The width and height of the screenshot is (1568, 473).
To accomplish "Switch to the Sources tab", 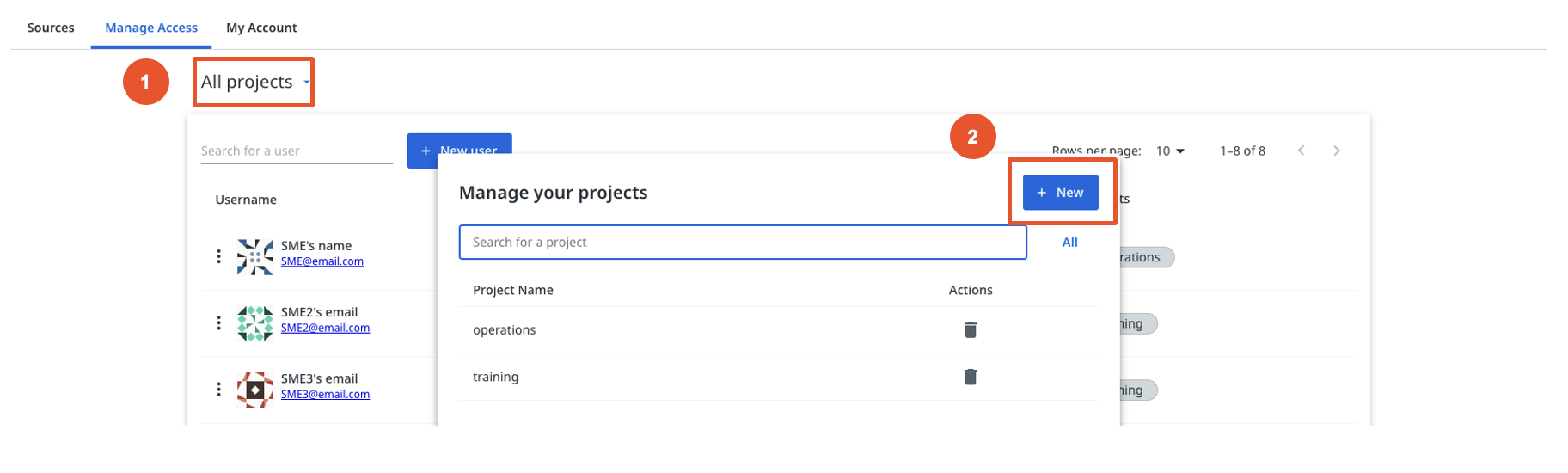I will tap(51, 28).
